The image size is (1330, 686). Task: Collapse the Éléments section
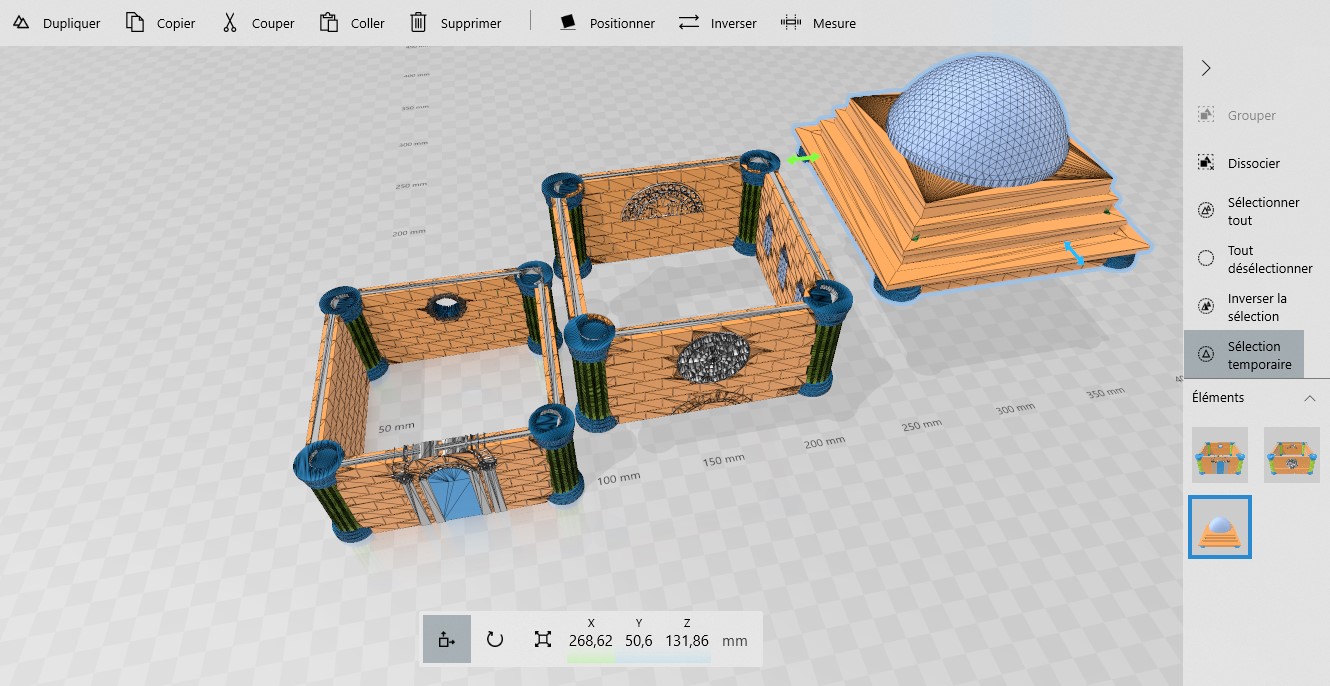1309,398
